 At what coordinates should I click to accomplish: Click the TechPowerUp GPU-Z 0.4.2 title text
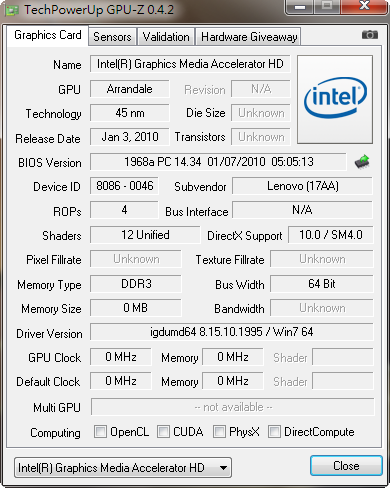99,10
